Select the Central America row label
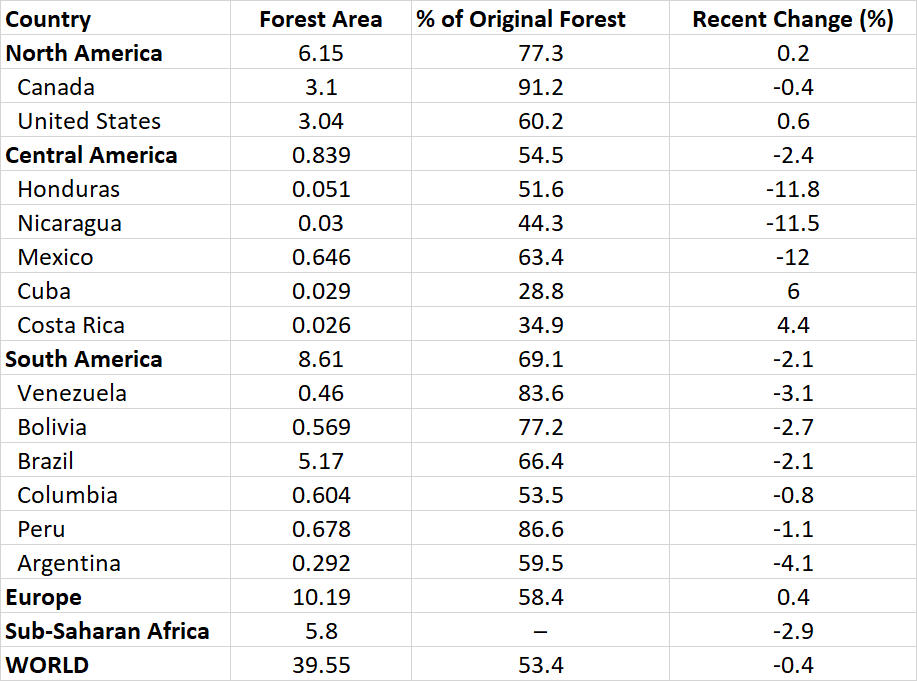The width and height of the screenshot is (917, 681). coord(91,155)
